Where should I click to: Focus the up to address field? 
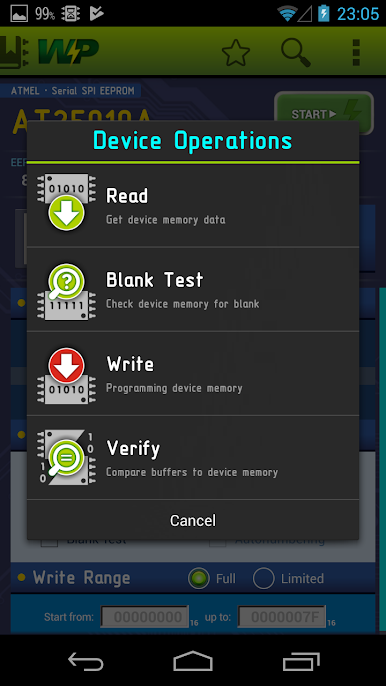(x=282, y=617)
